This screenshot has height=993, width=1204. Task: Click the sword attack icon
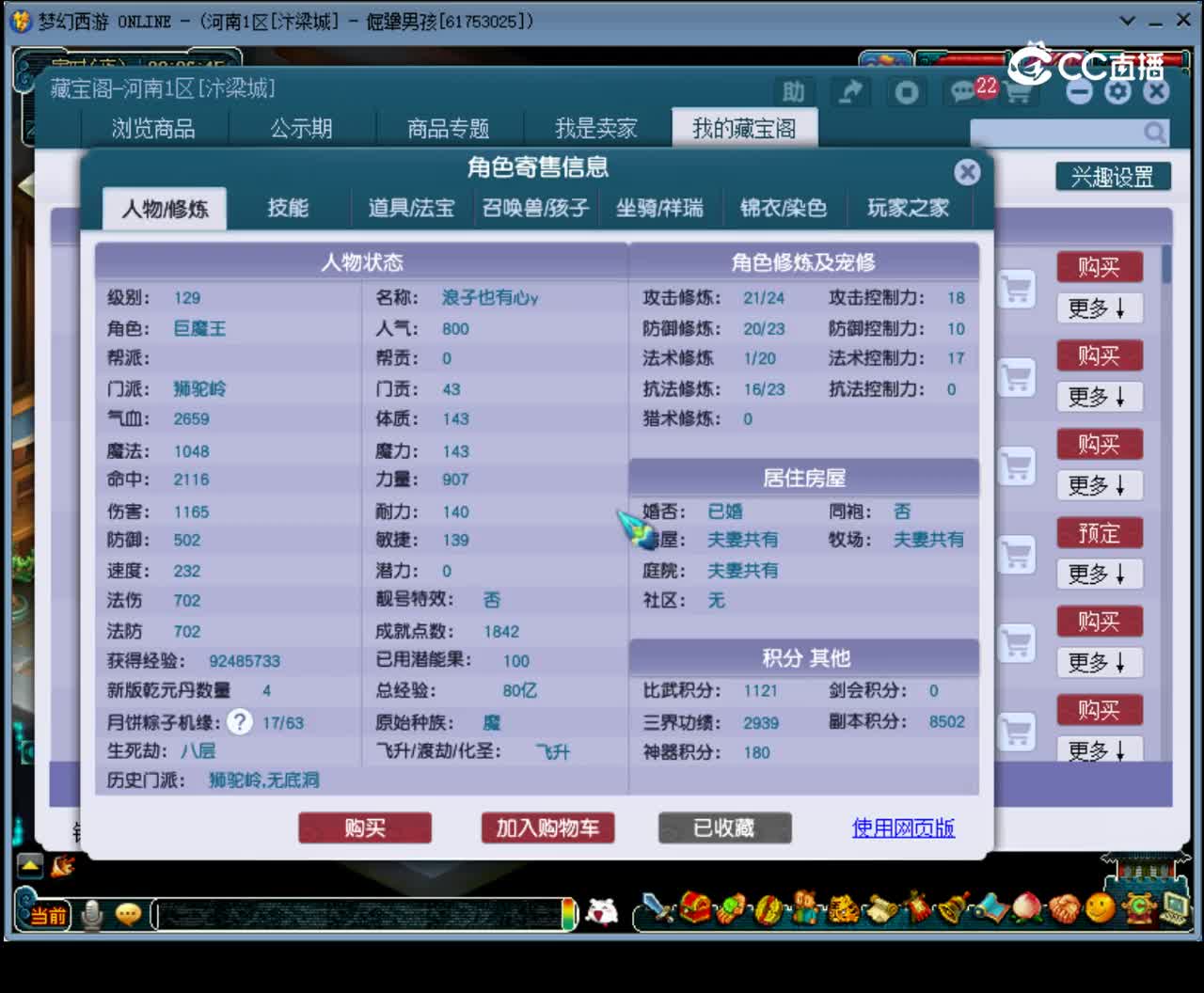click(656, 909)
